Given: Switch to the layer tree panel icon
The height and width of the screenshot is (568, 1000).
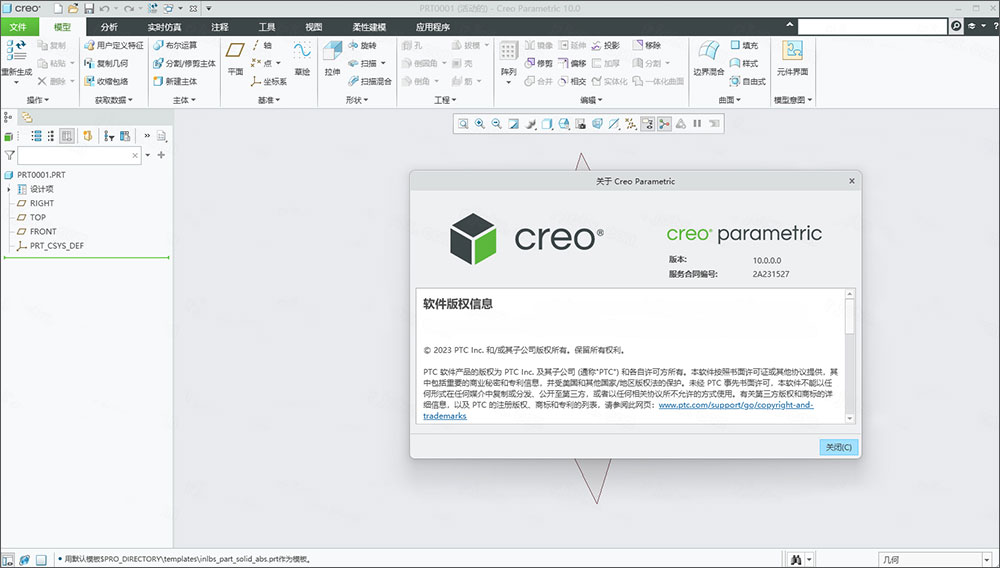Looking at the screenshot, I should pos(27,117).
